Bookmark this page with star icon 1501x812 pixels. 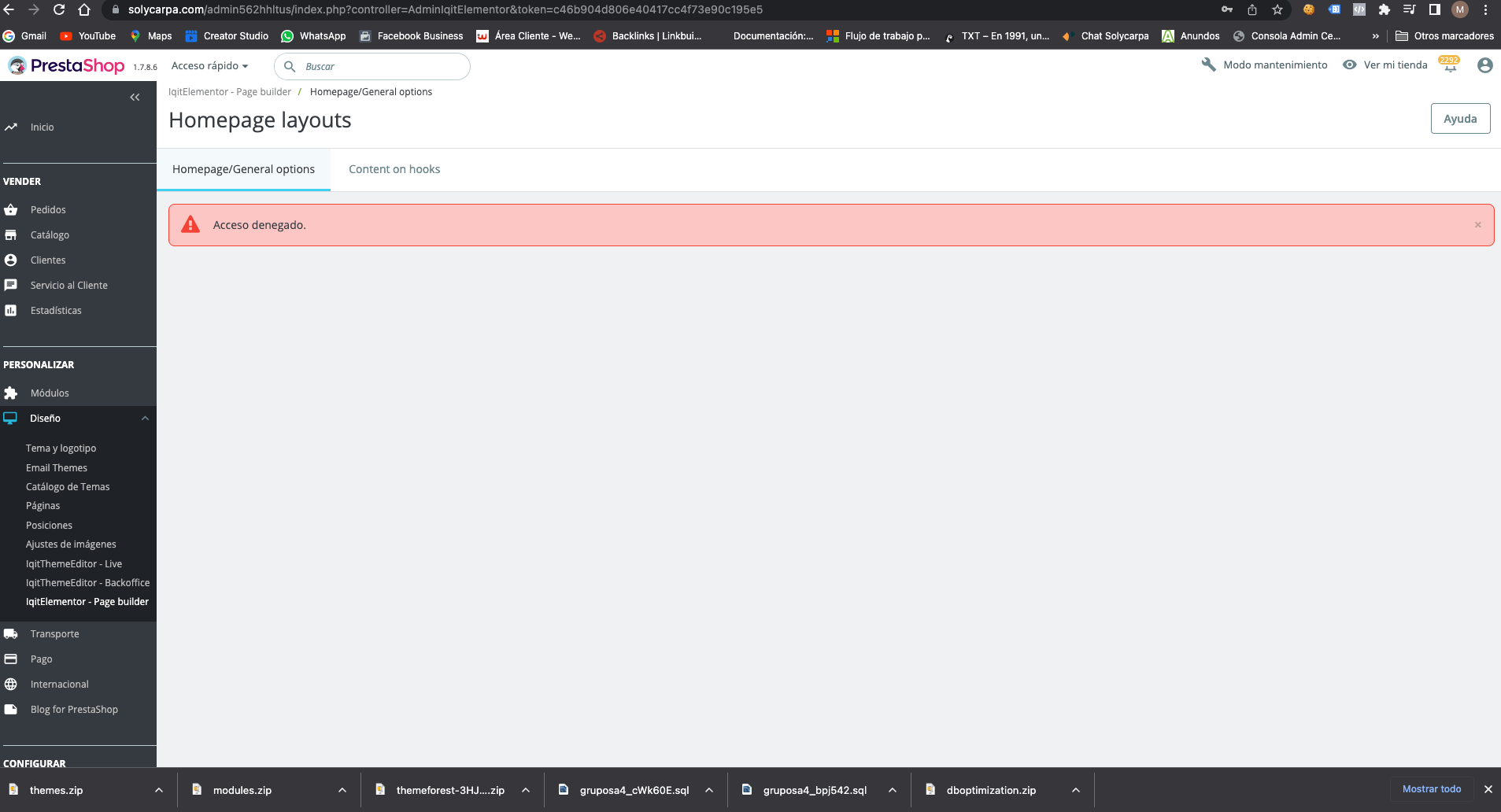[1277, 9]
